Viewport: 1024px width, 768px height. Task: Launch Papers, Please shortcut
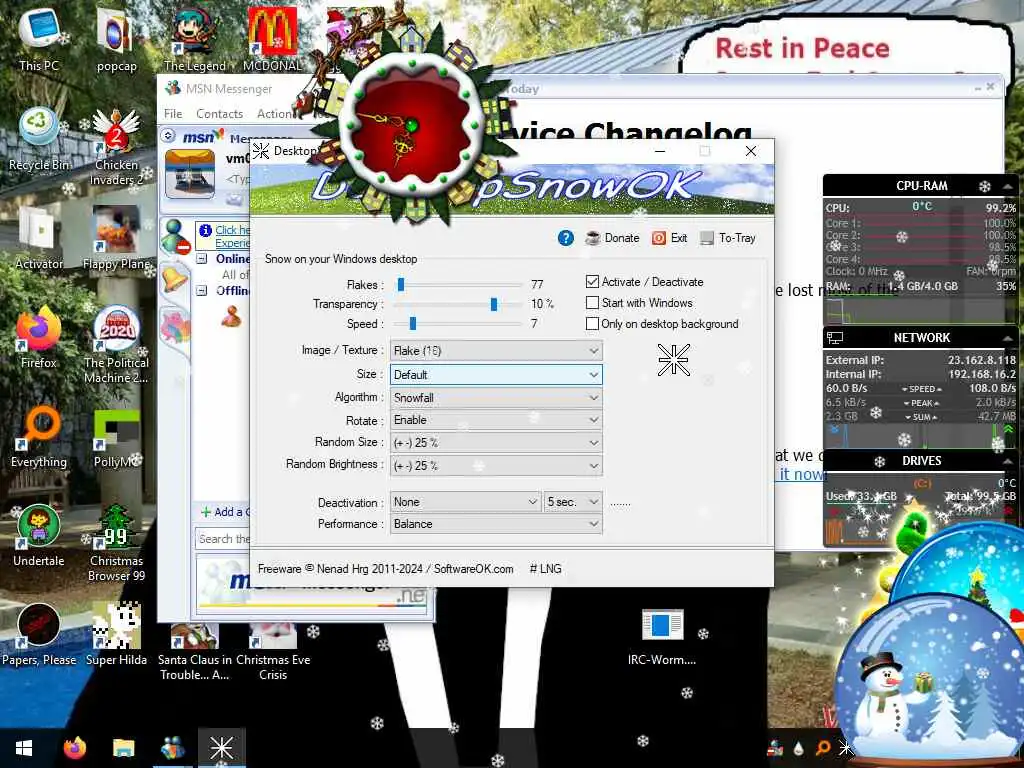click(x=39, y=635)
